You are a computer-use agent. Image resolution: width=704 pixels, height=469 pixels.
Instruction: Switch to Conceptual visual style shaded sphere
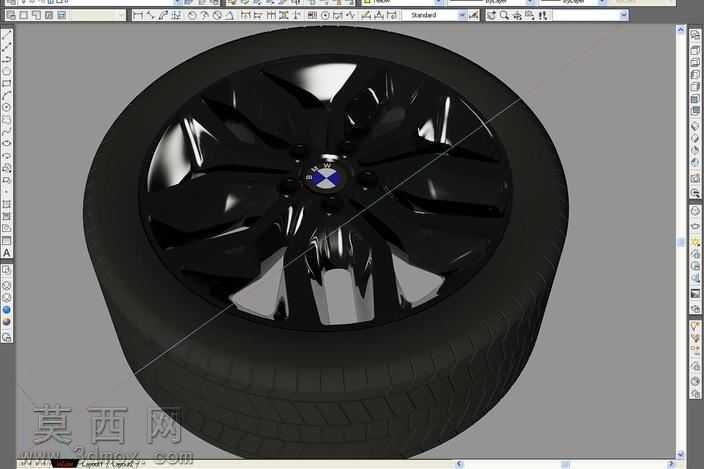tap(6, 322)
